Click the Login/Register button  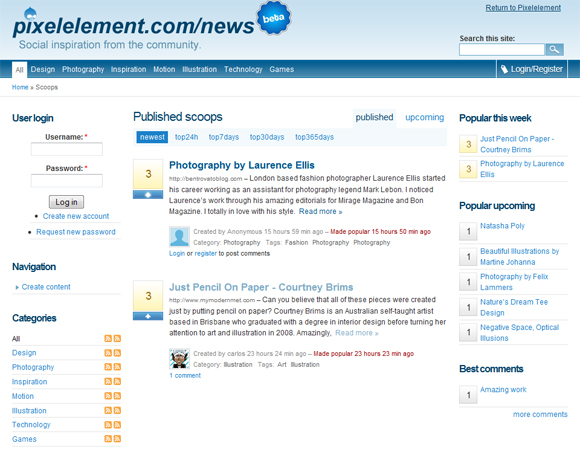532,69
